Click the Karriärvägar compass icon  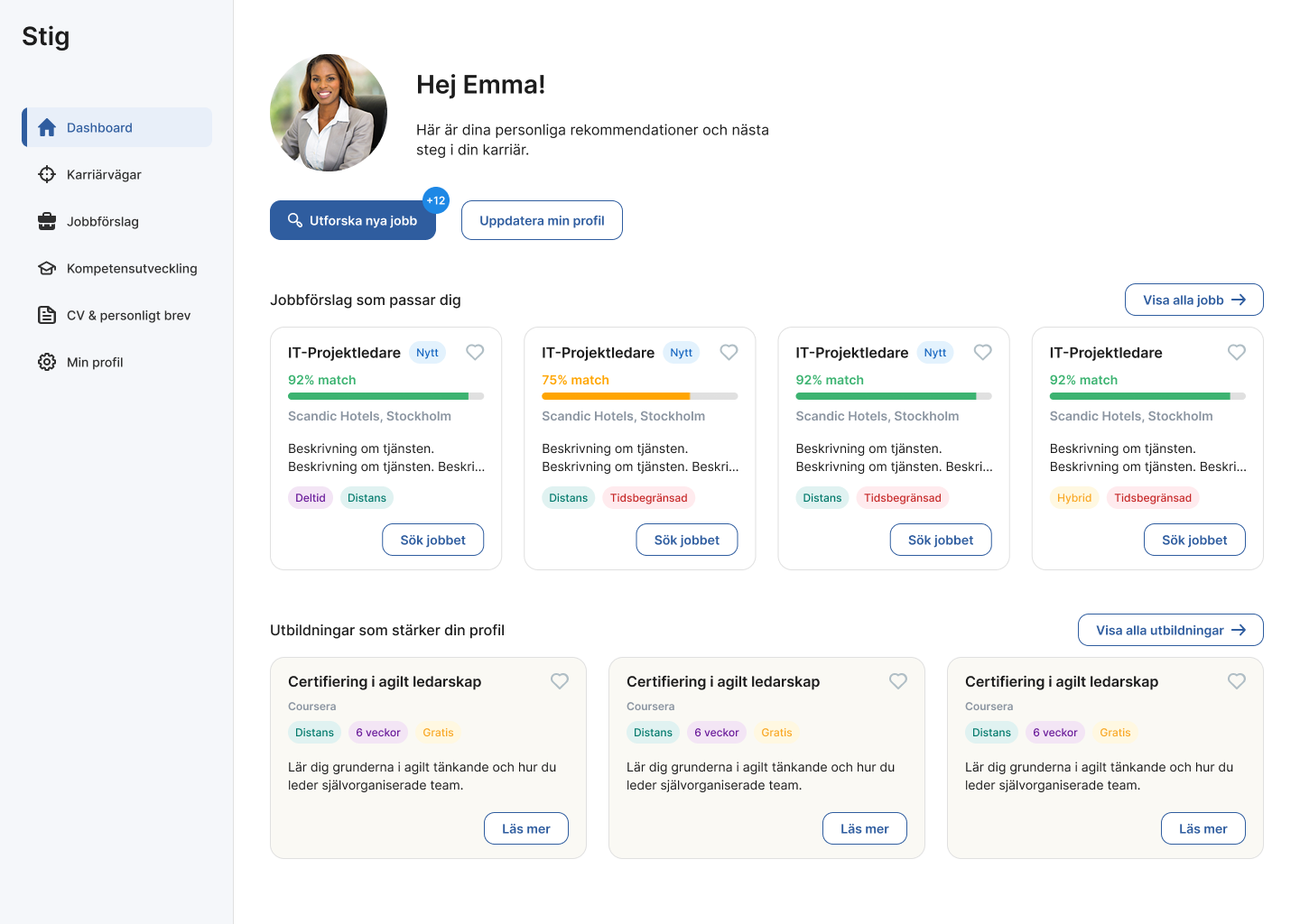click(x=46, y=174)
